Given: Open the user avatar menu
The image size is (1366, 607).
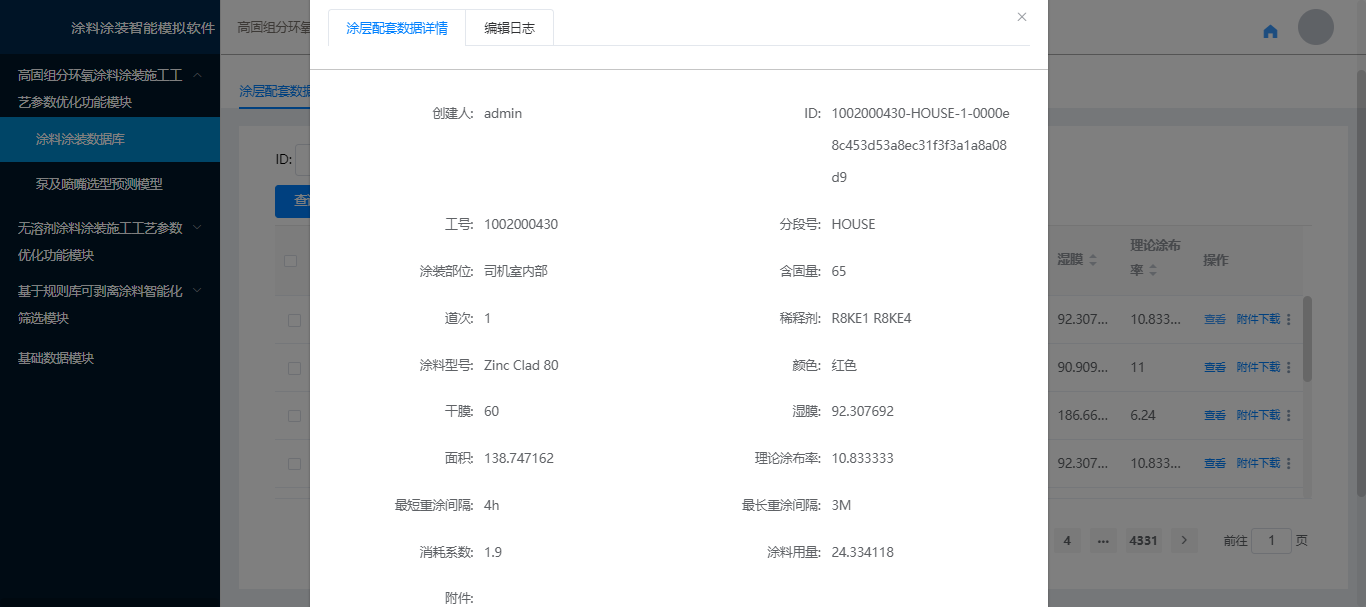Looking at the screenshot, I should point(1315,27).
